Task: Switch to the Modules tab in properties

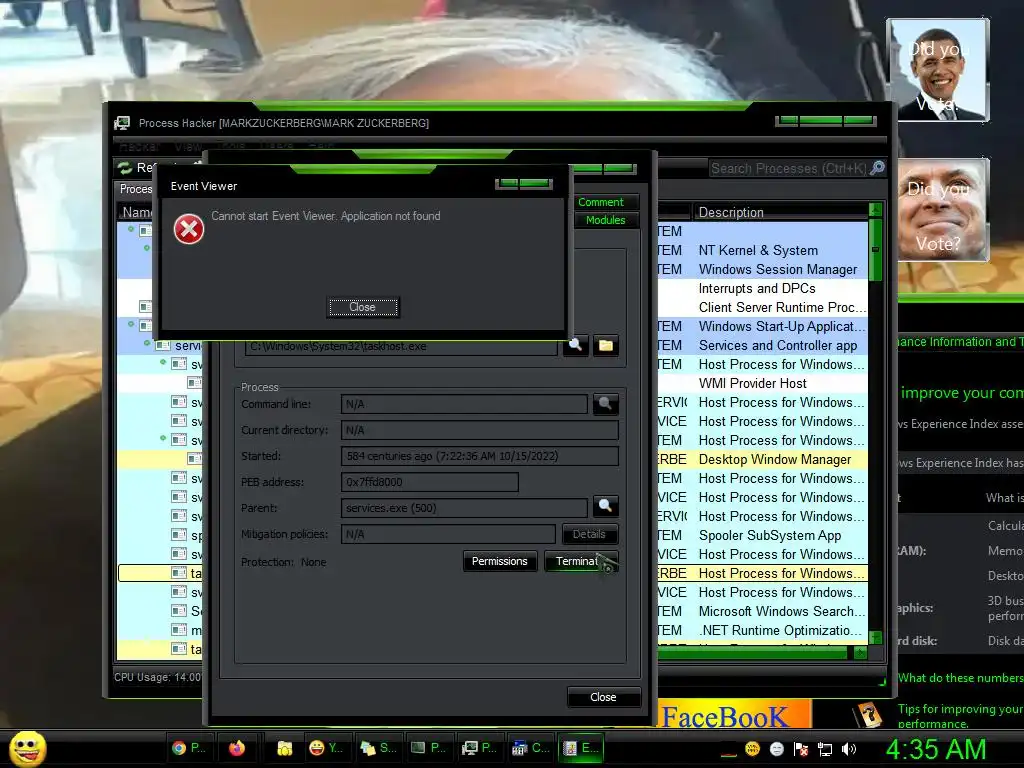Action: tap(605, 220)
